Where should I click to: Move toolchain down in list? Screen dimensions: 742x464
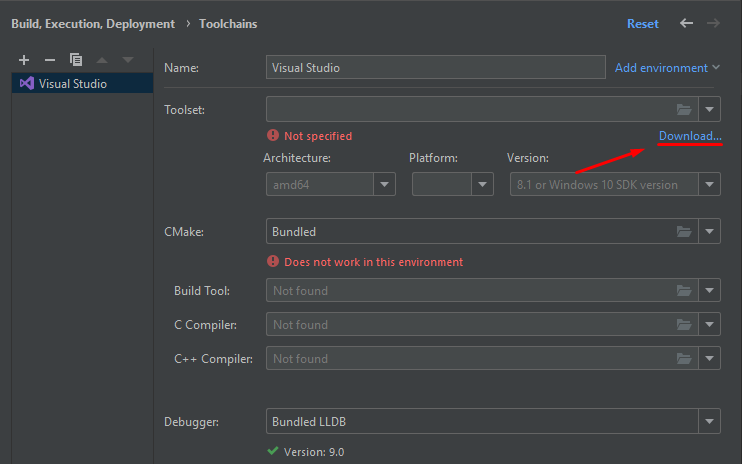[128, 60]
